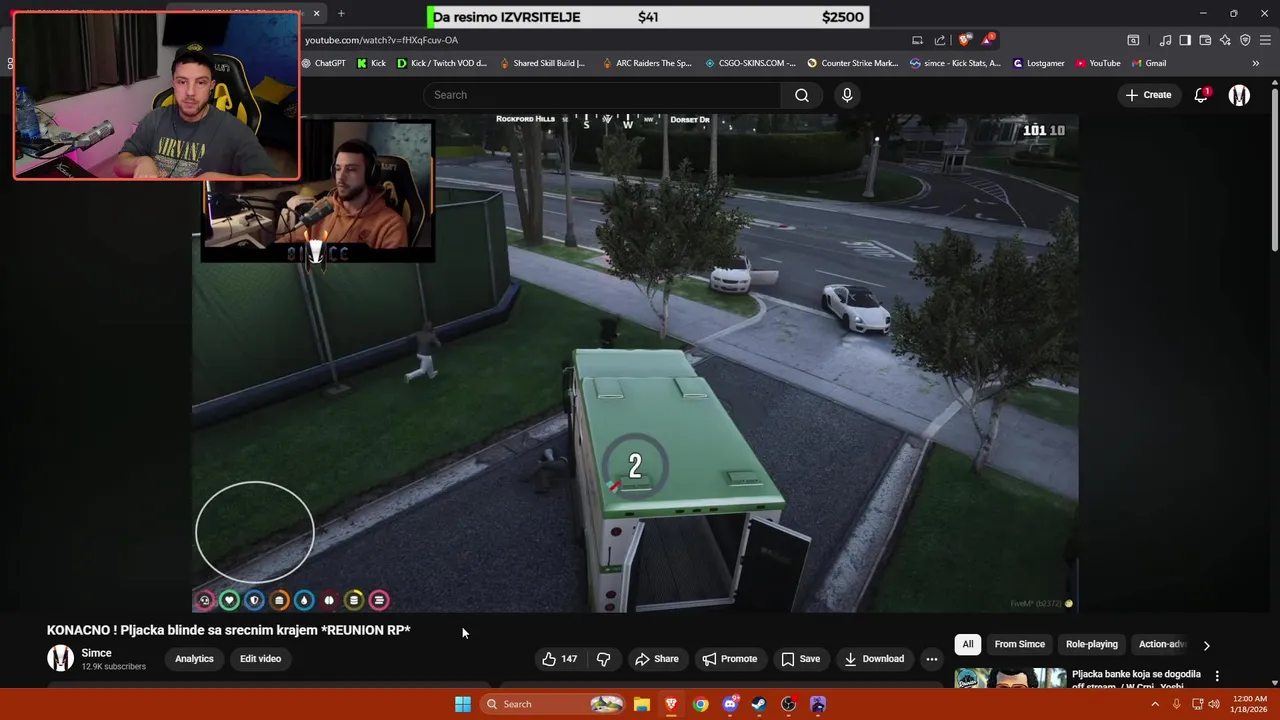Click the Brave Shields lion icon
Viewport: 1280px width, 720px height.
964,40
